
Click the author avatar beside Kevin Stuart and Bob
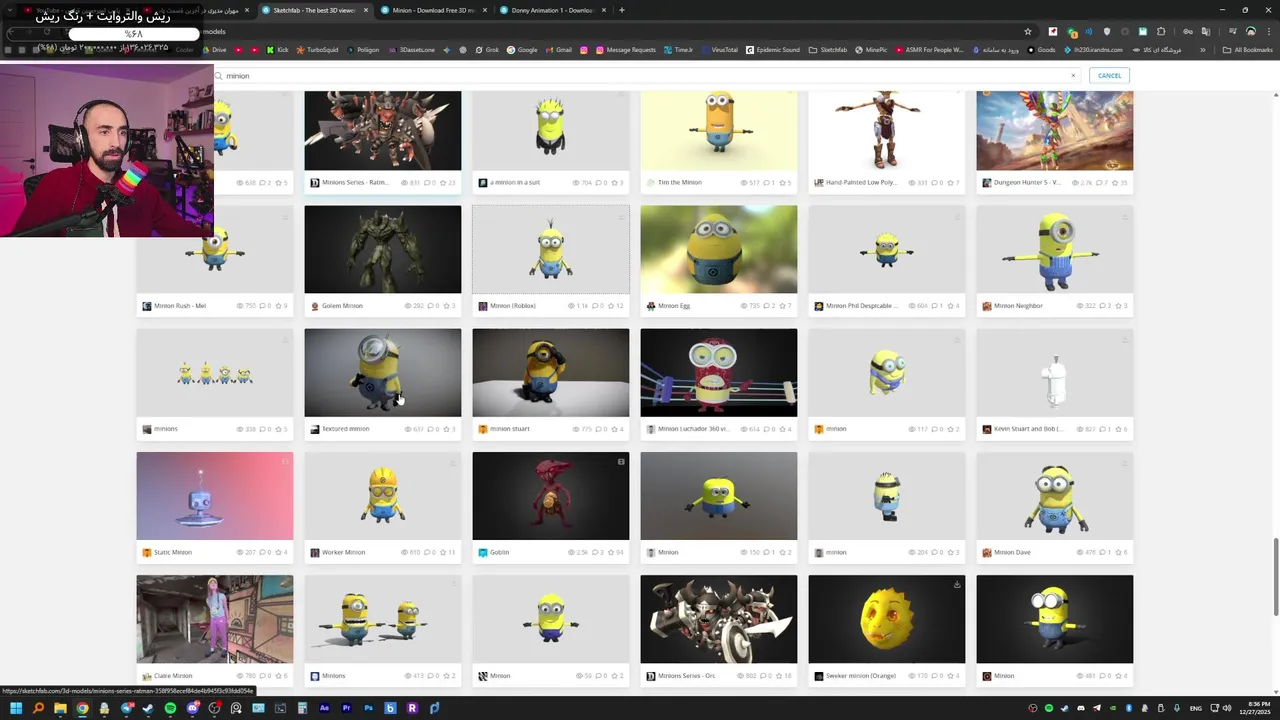987,429
